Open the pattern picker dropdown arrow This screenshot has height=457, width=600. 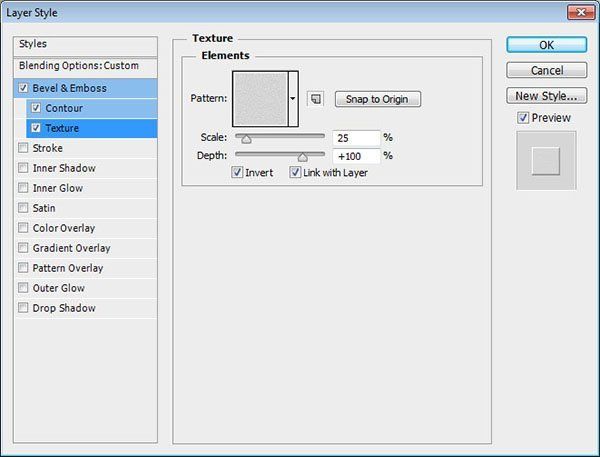[x=293, y=99]
